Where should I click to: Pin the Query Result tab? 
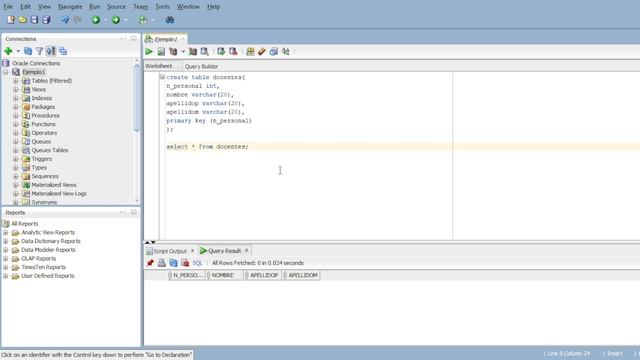(x=150, y=263)
